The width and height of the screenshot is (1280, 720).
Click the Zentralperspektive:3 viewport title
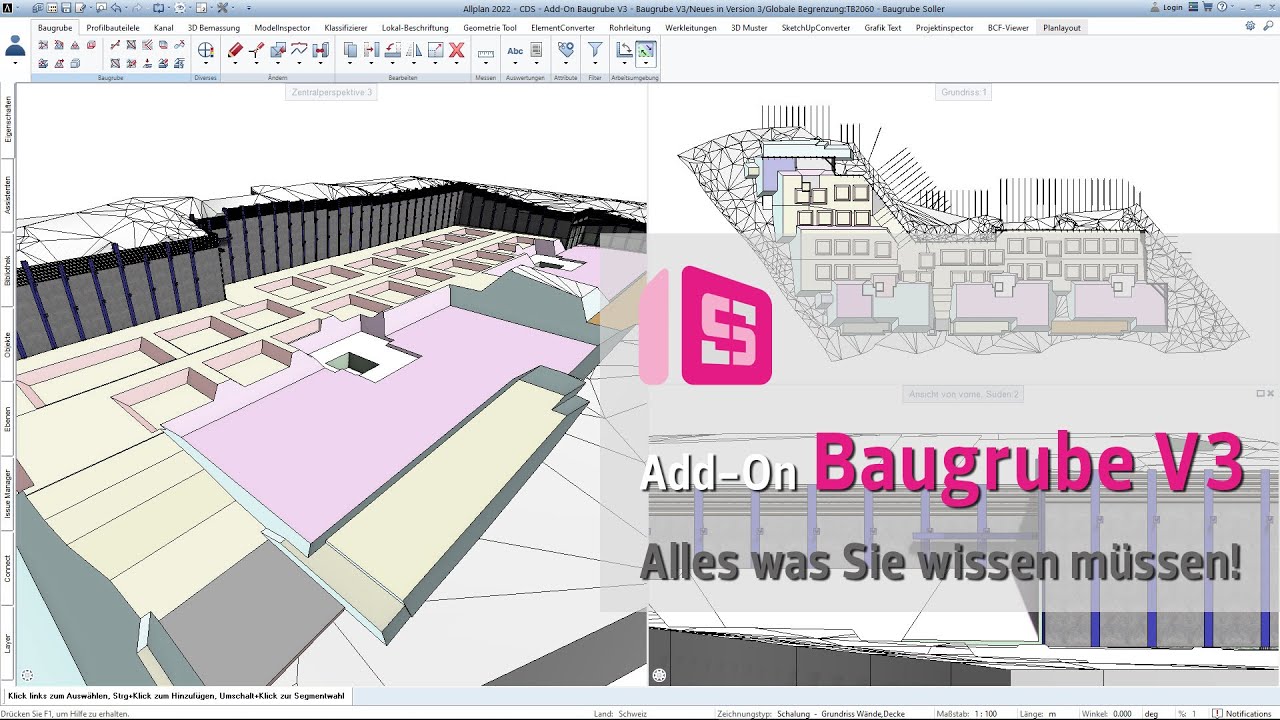(331, 92)
